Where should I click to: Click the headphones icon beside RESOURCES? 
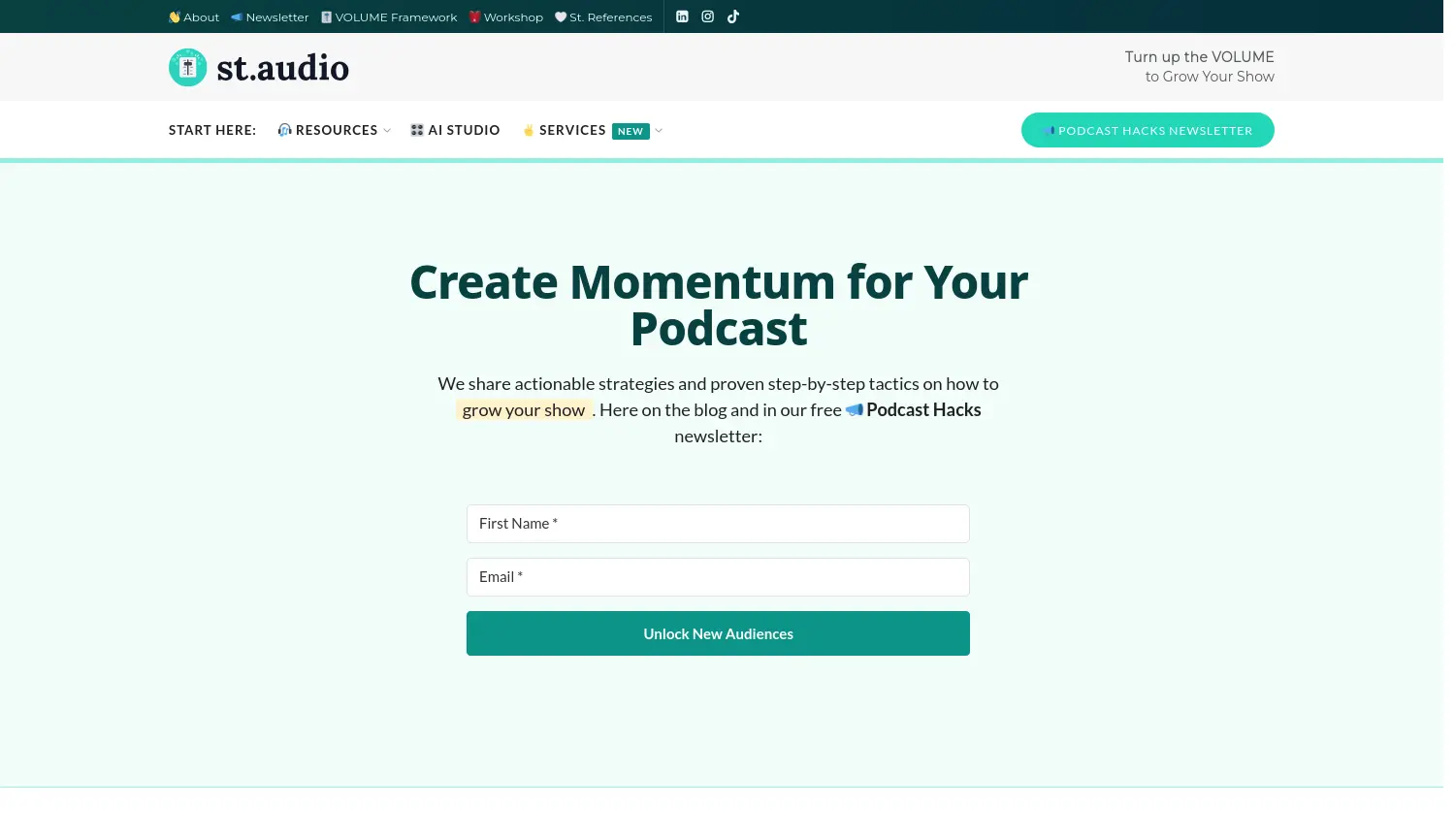click(x=284, y=129)
